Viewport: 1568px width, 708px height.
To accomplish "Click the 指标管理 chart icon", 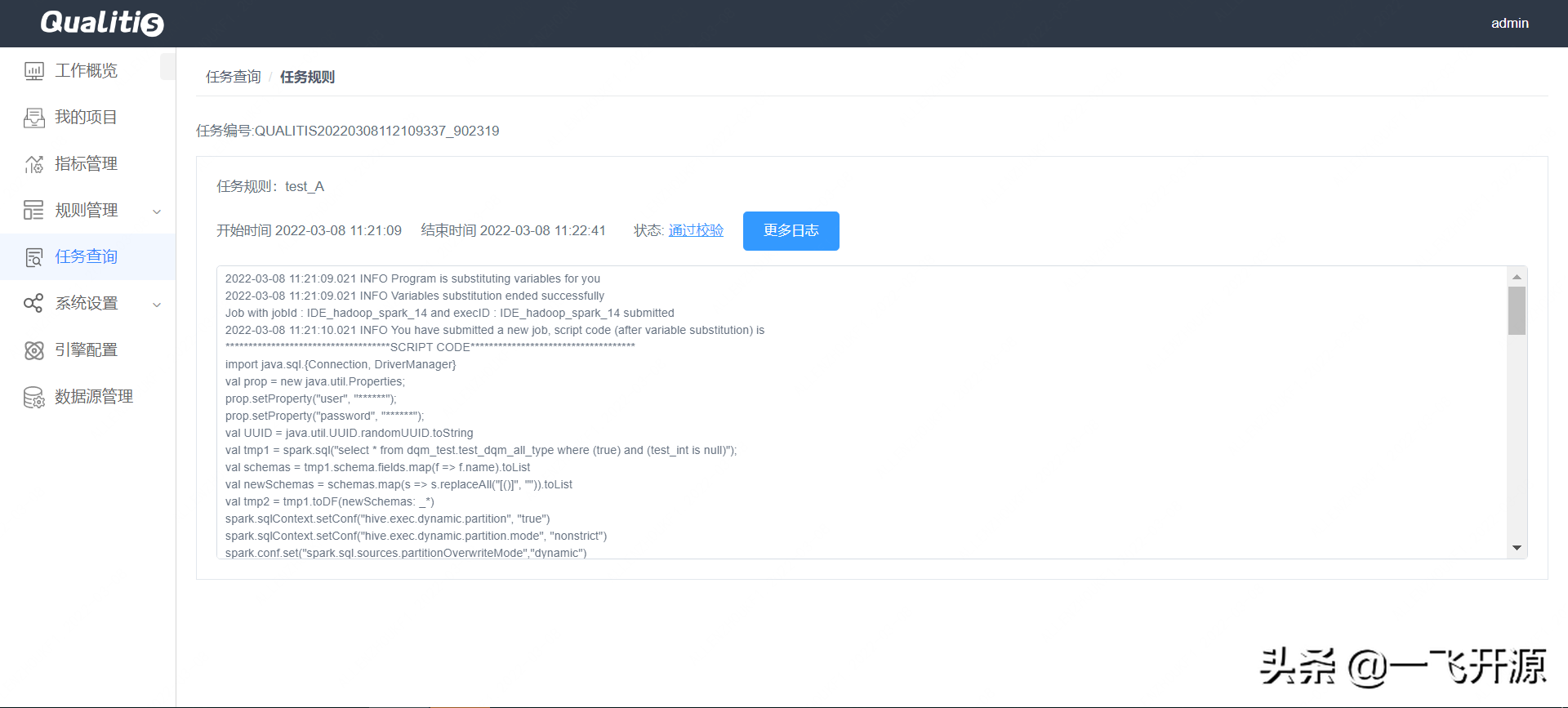I will (33, 164).
